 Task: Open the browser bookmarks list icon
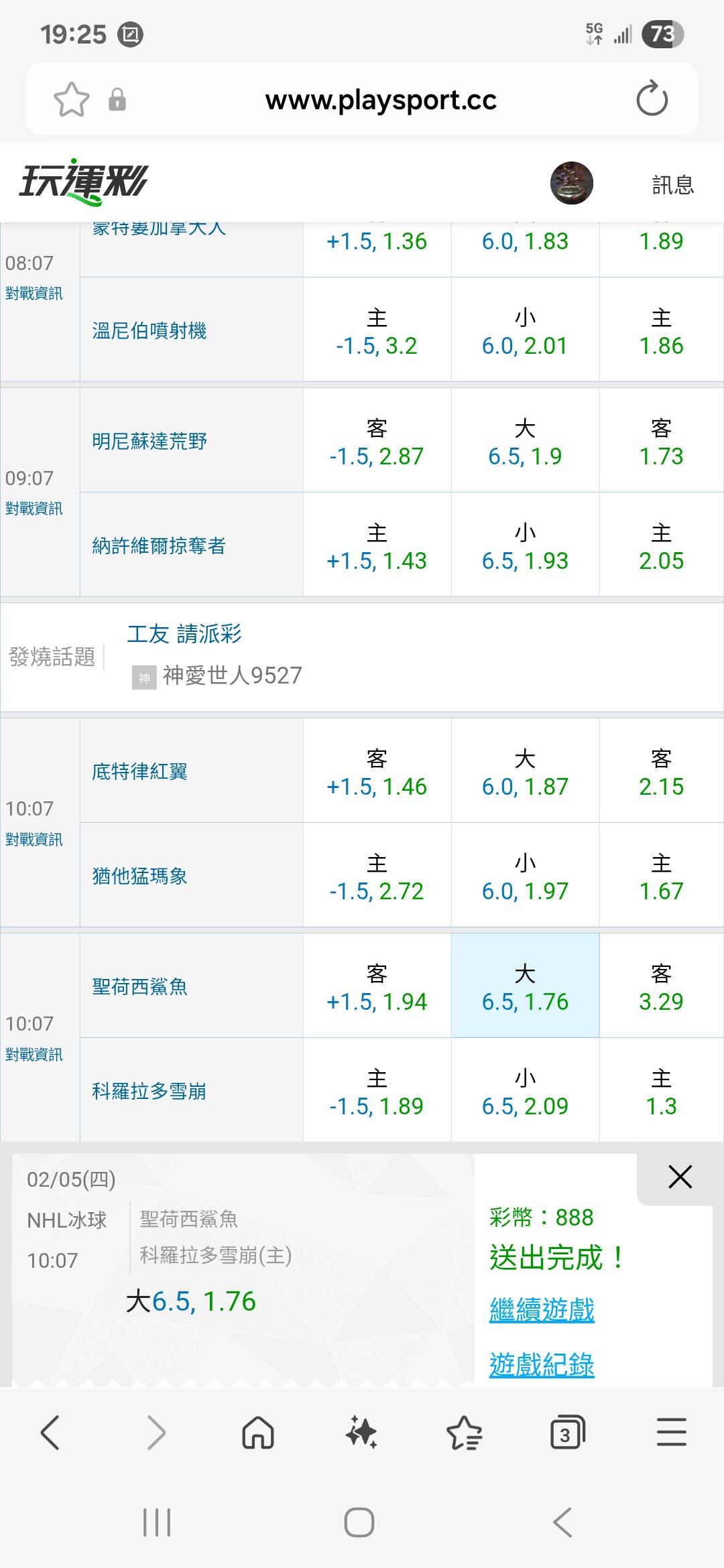464,1433
